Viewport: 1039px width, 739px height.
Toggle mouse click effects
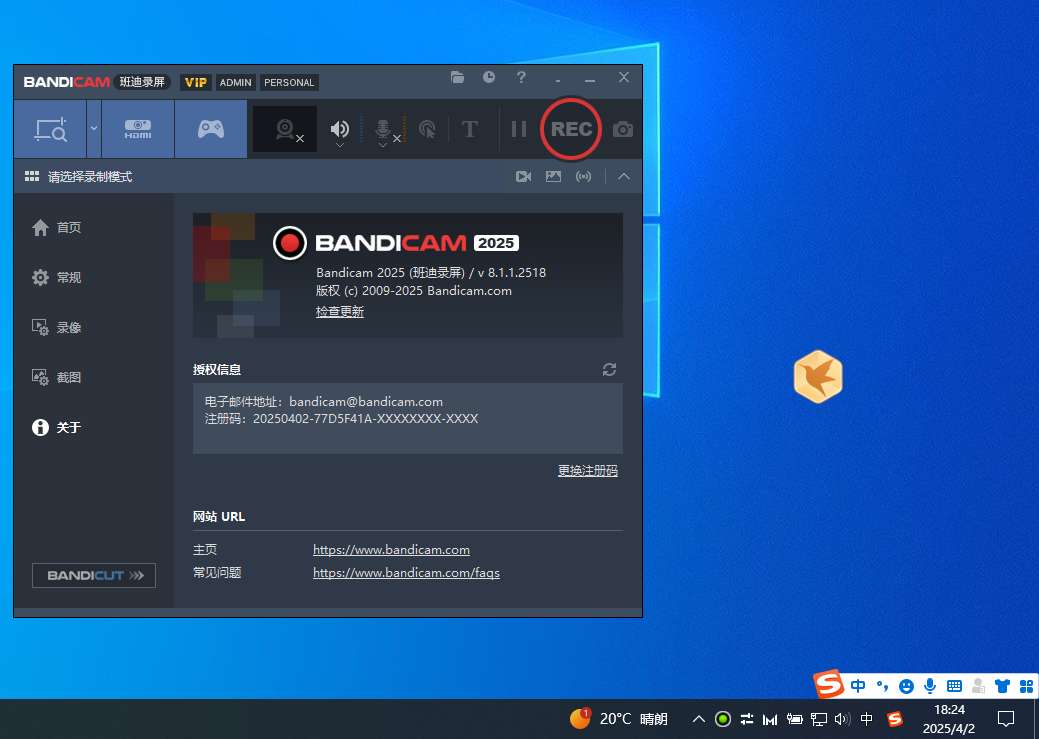(x=427, y=129)
